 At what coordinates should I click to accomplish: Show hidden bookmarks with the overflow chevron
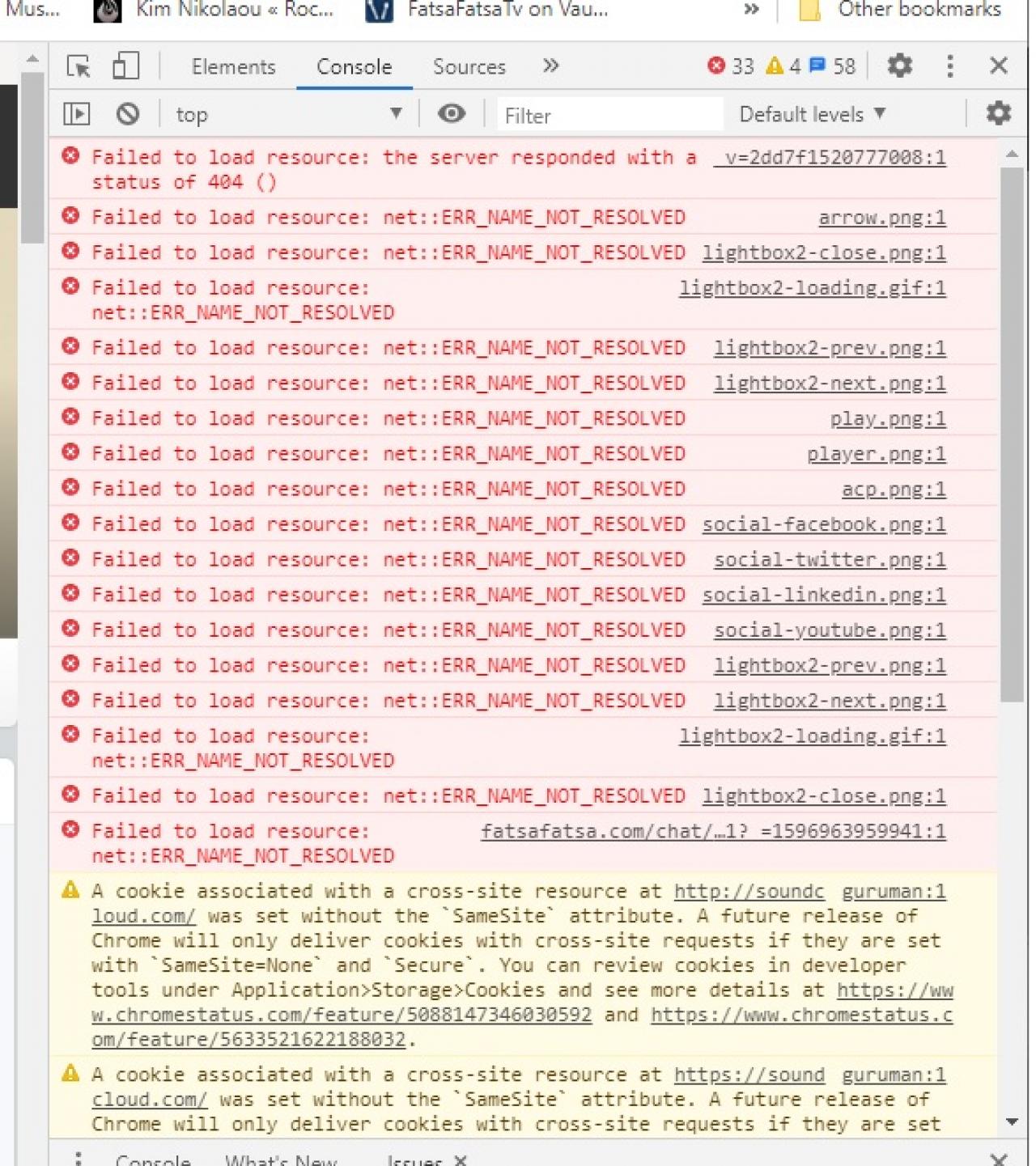[x=752, y=10]
